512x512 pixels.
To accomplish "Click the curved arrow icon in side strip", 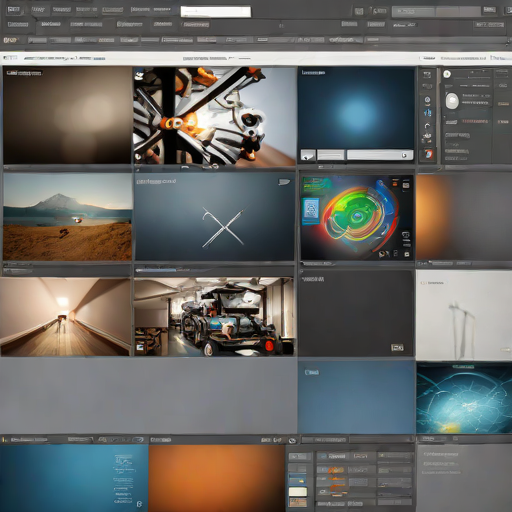I will point(427,126).
